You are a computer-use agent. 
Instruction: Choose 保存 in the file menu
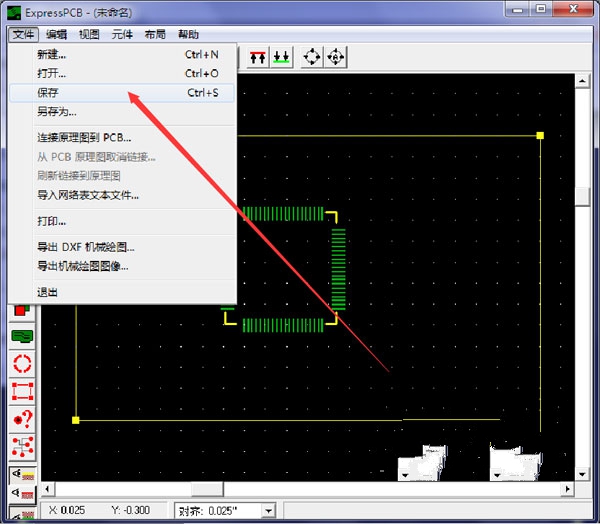(122, 93)
